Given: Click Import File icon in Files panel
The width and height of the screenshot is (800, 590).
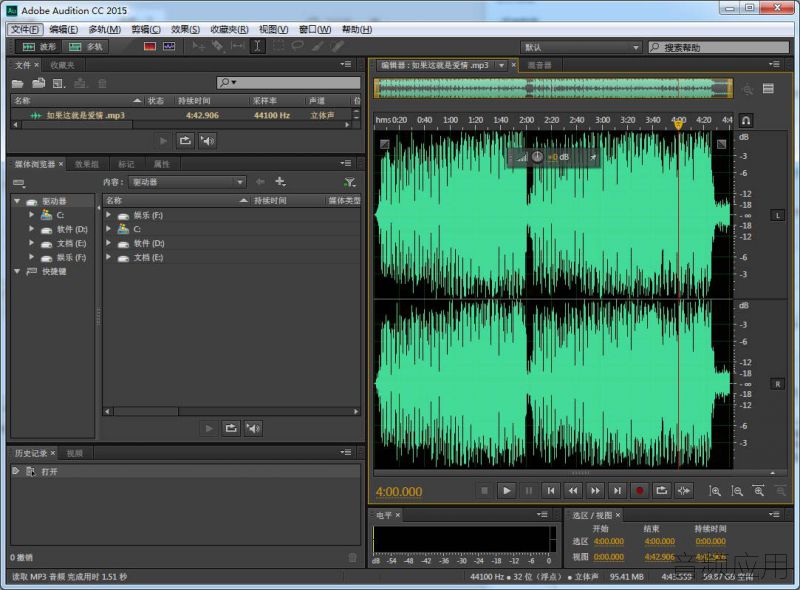Looking at the screenshot, I should pos(39,83).
